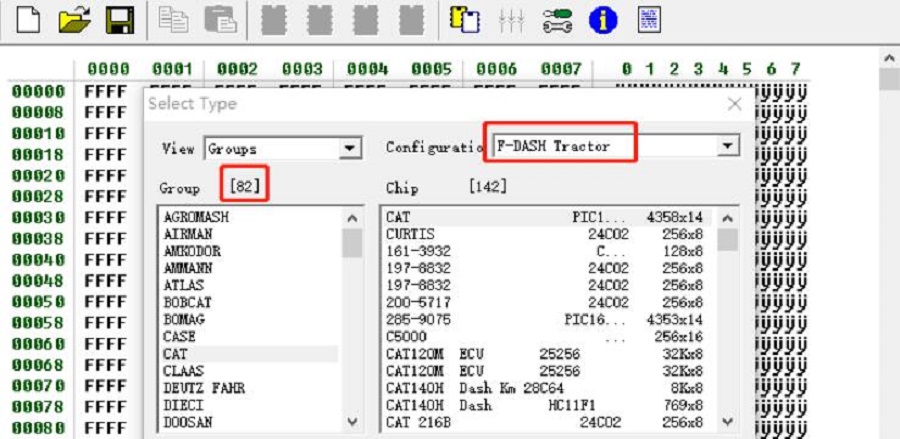Image resolution: width=900 pixels, height=439 pixels.
Task: Click the 0000 column header
Action: (x=108, y=69)
